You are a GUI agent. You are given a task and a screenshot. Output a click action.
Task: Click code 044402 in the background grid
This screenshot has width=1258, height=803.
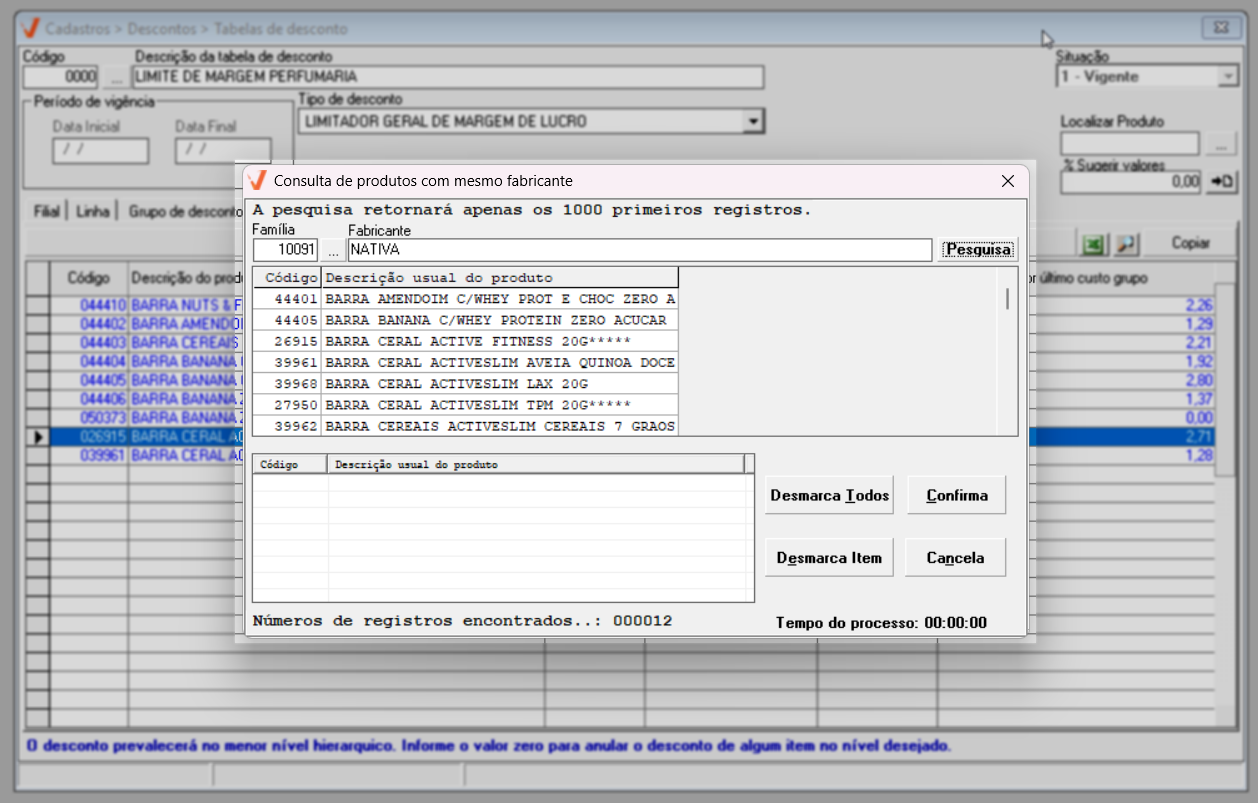coord(102,324)
